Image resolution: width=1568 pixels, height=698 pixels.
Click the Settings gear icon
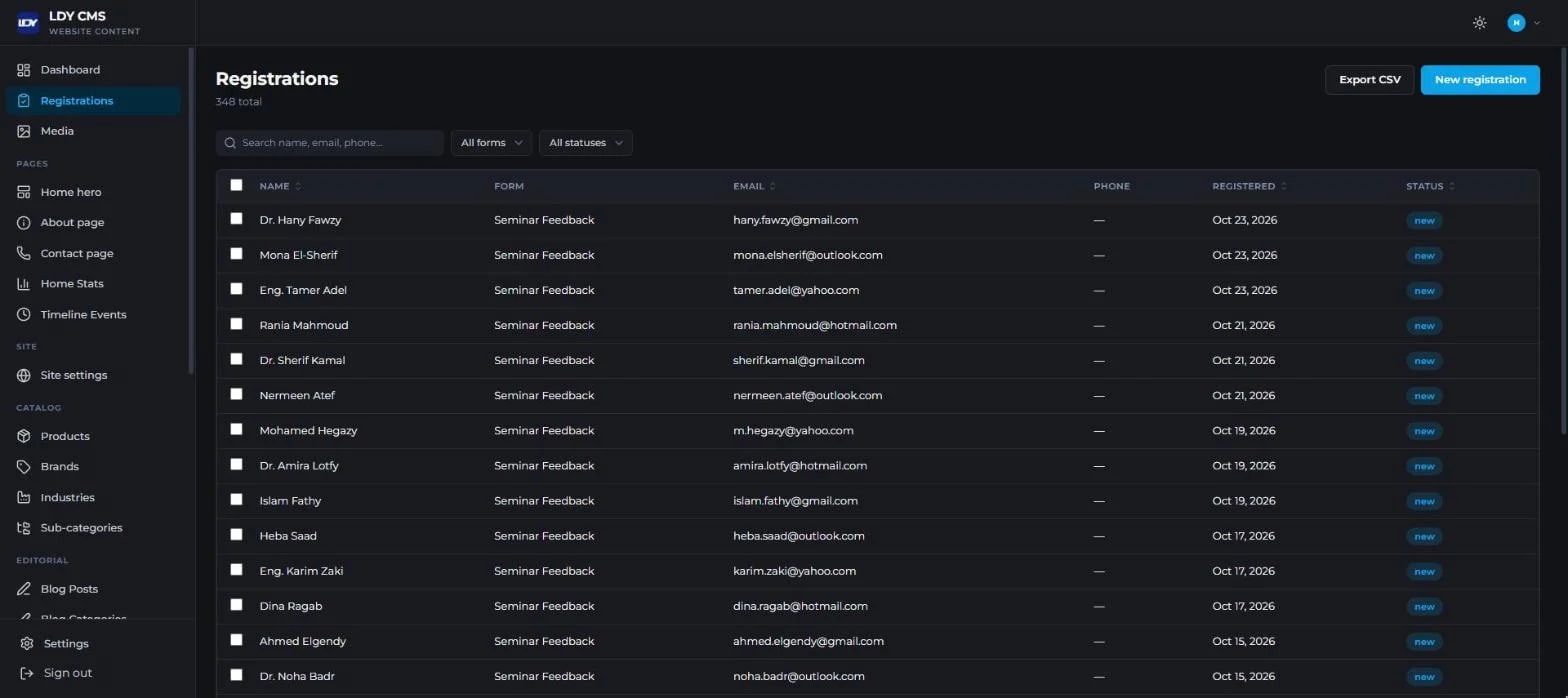click(27, 644)
